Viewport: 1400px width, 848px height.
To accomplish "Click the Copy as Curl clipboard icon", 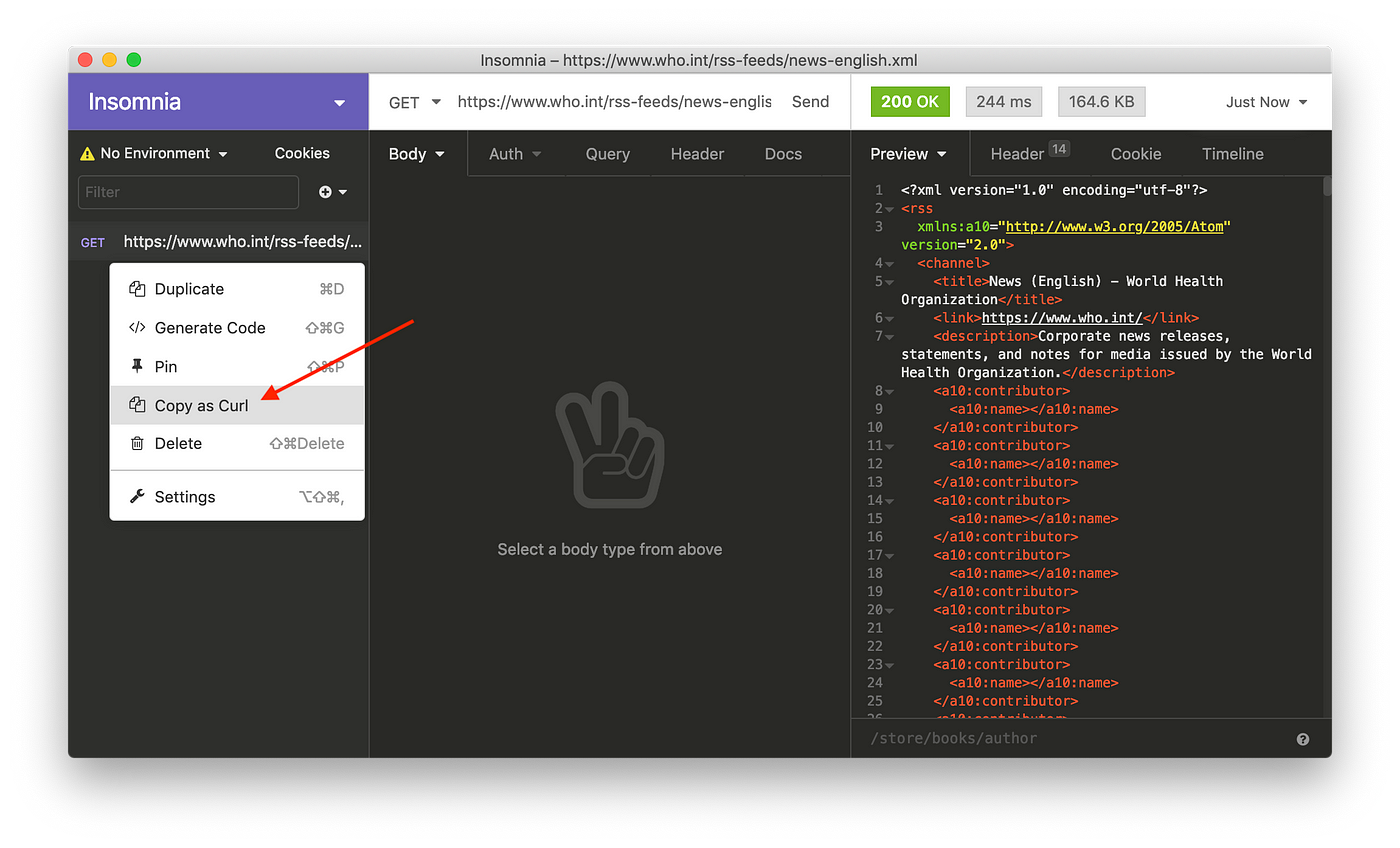I will [137, 405].
